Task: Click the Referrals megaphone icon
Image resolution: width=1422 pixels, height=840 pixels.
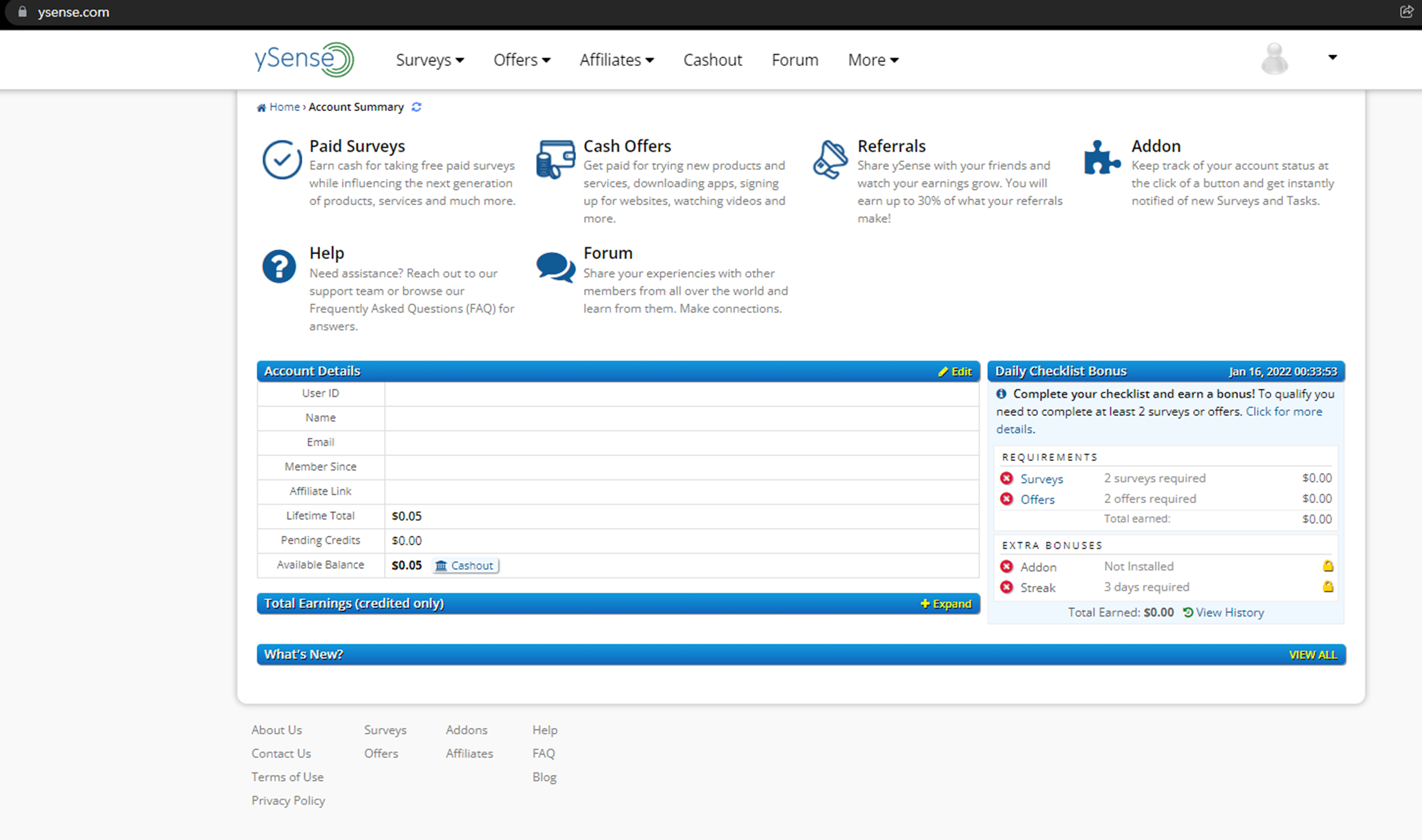Action: pos(830,159)
